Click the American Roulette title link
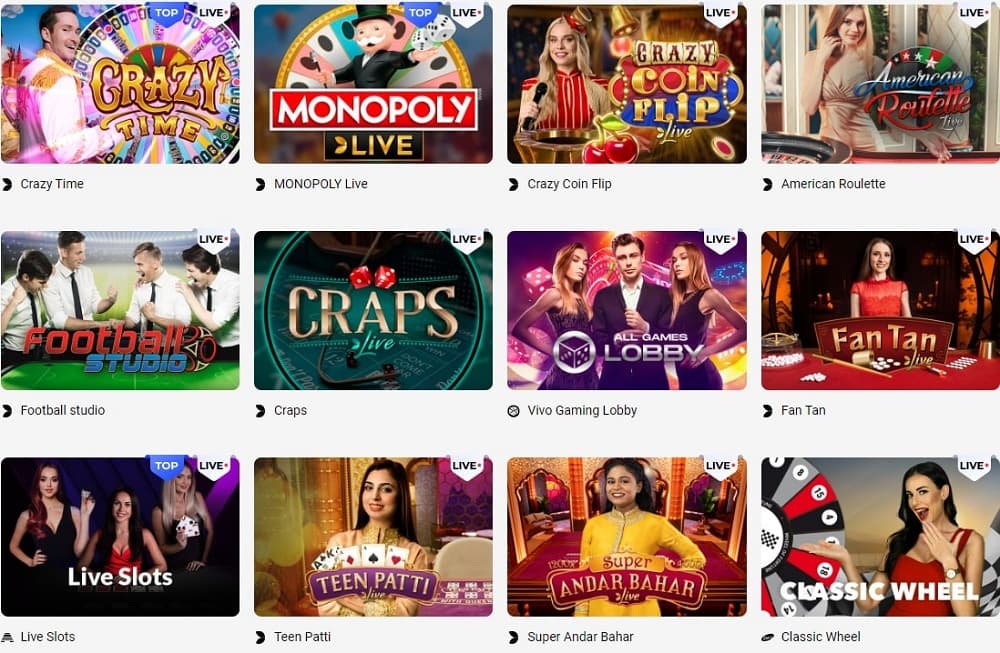The height and width of the screenshot is (653, 1000). 834,184
